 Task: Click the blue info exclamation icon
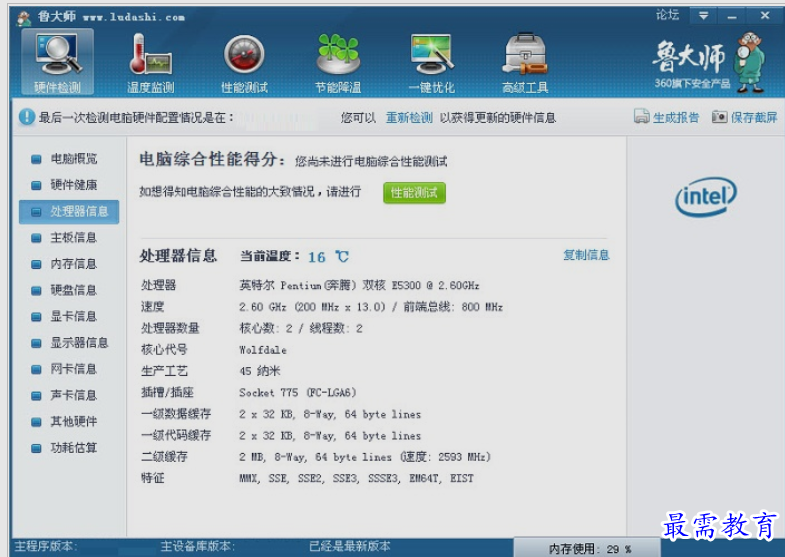coord(27,117)
